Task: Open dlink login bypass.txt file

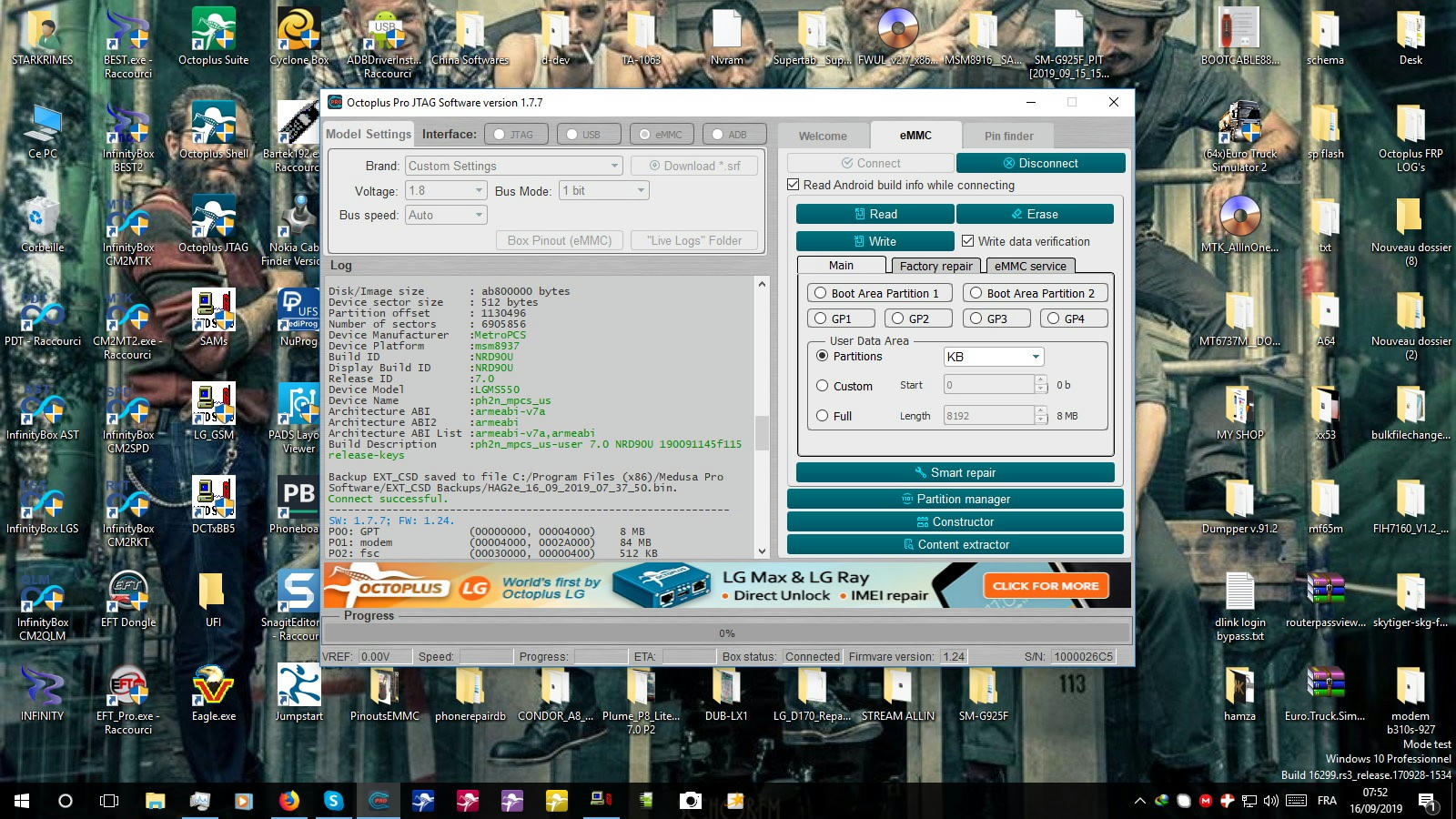Action: [1239, 605]
